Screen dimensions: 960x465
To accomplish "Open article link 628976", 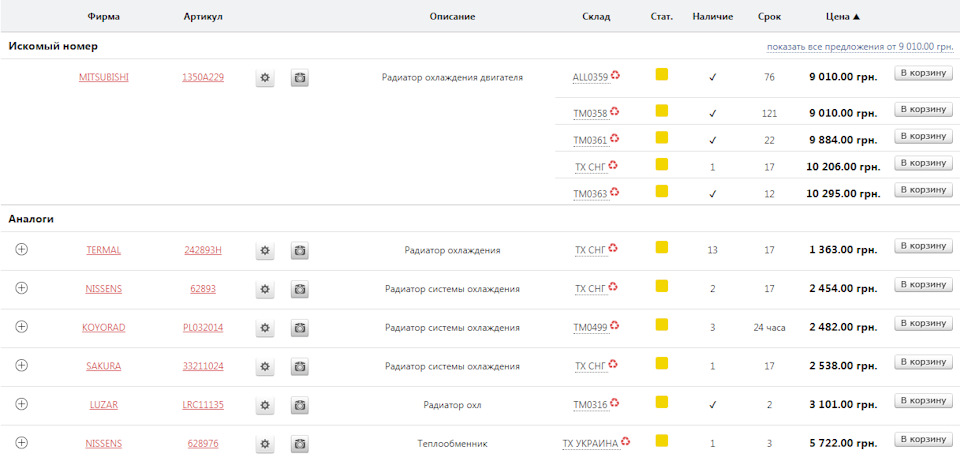I will (203, 444).
